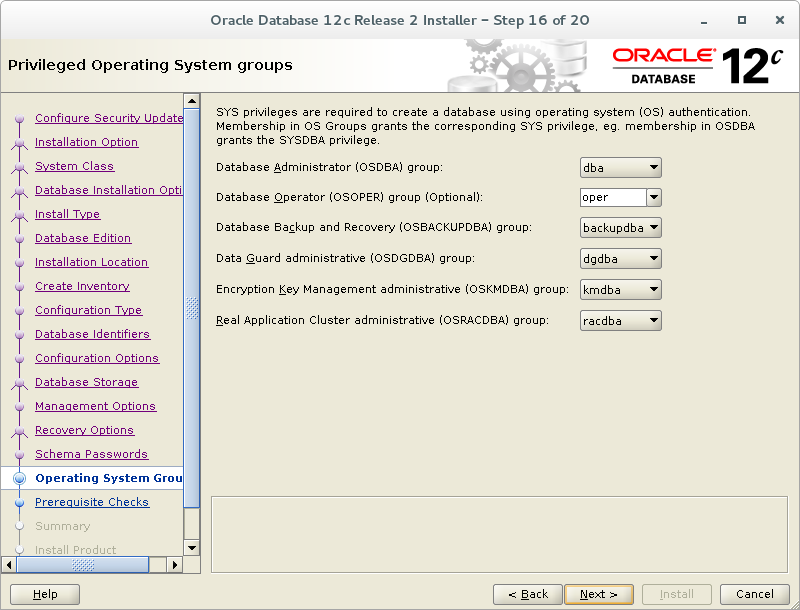Jump to Prerequisite Checks step
800x610 pixels.
tap(92, 502)
